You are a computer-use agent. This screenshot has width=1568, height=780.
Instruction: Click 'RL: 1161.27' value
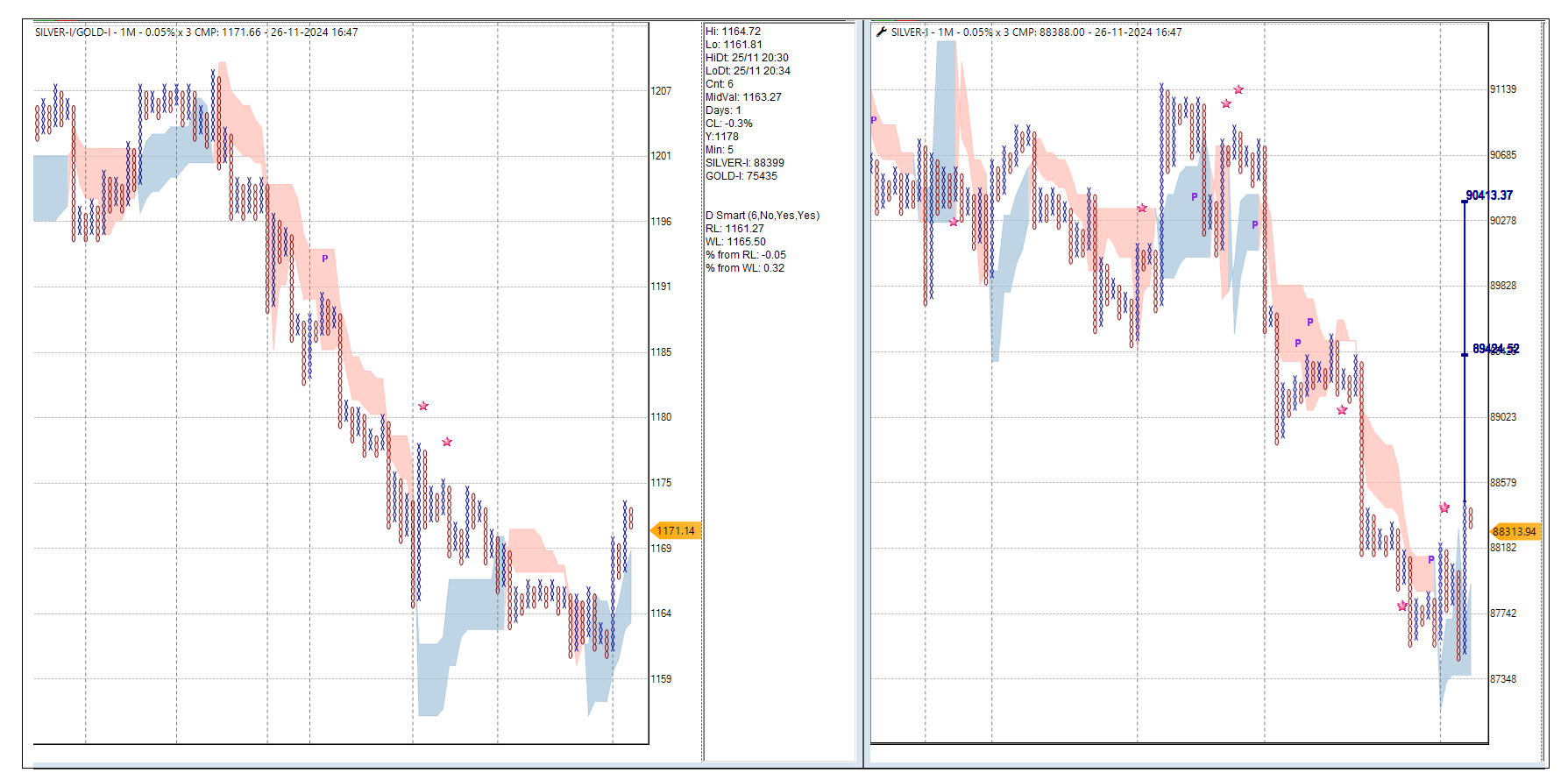click(x=735, y=229)
